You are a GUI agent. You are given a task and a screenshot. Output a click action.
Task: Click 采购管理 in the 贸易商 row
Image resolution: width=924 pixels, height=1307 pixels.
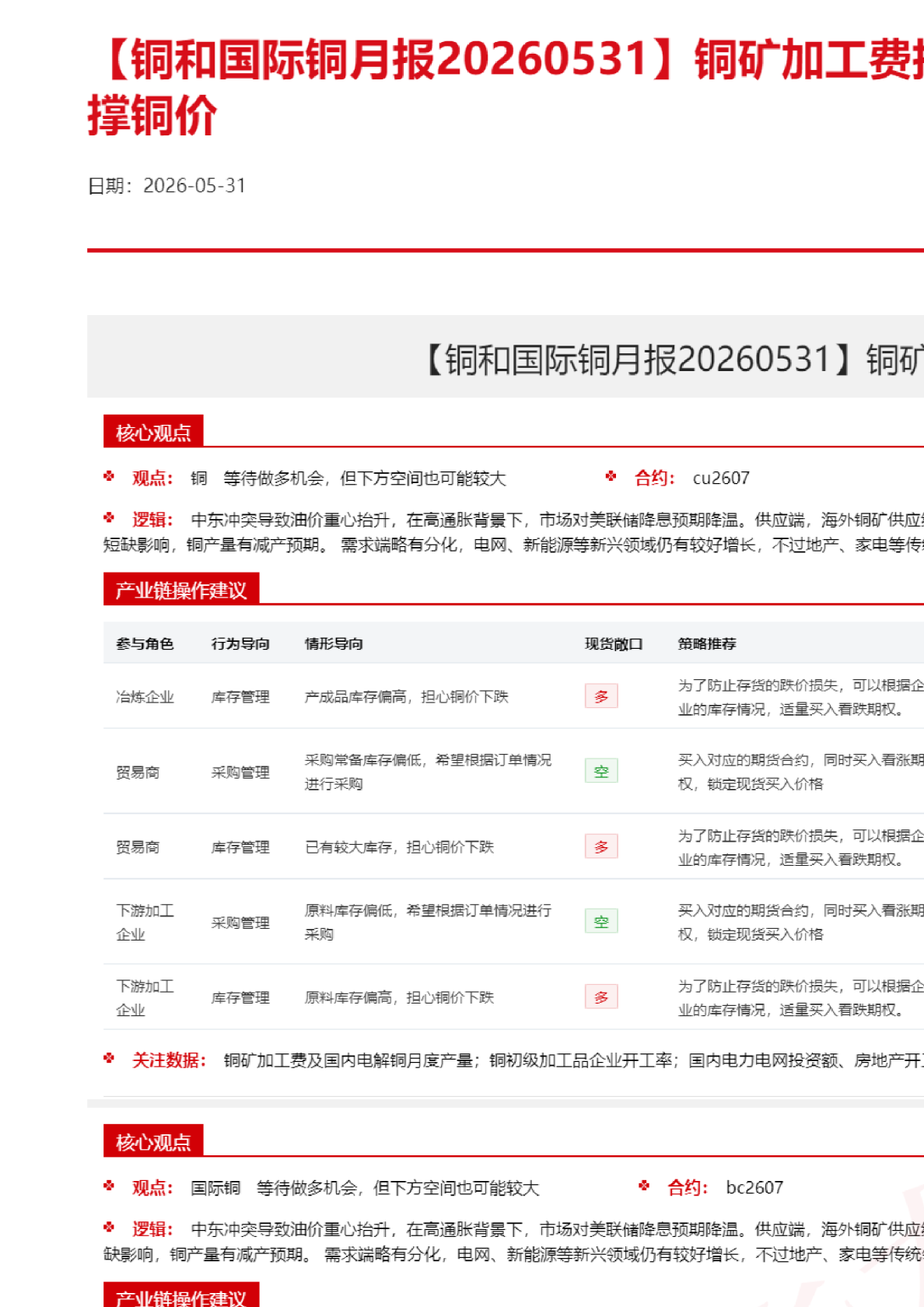click(x=240, y=773)
